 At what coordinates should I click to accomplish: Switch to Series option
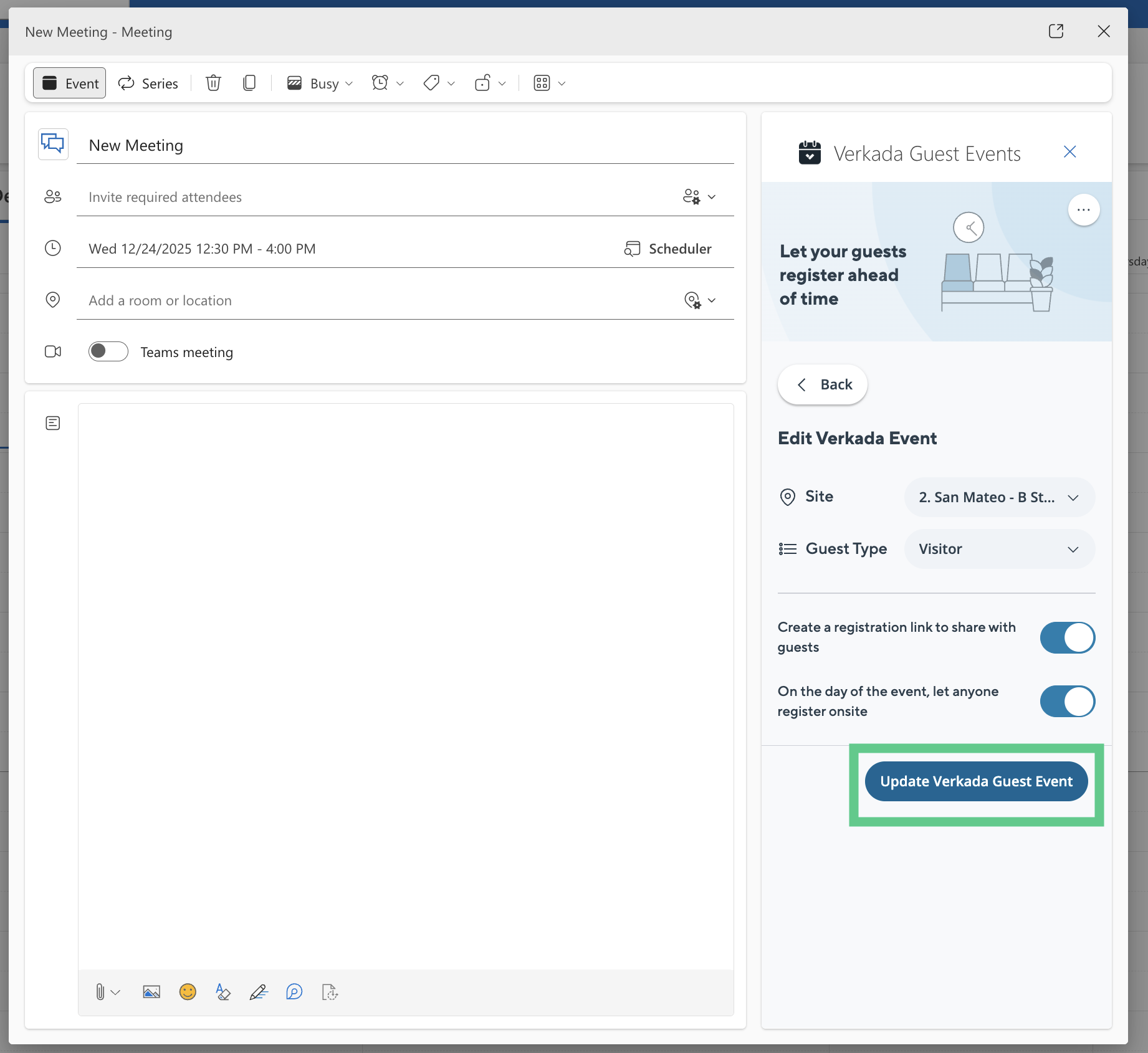(148, 83)
